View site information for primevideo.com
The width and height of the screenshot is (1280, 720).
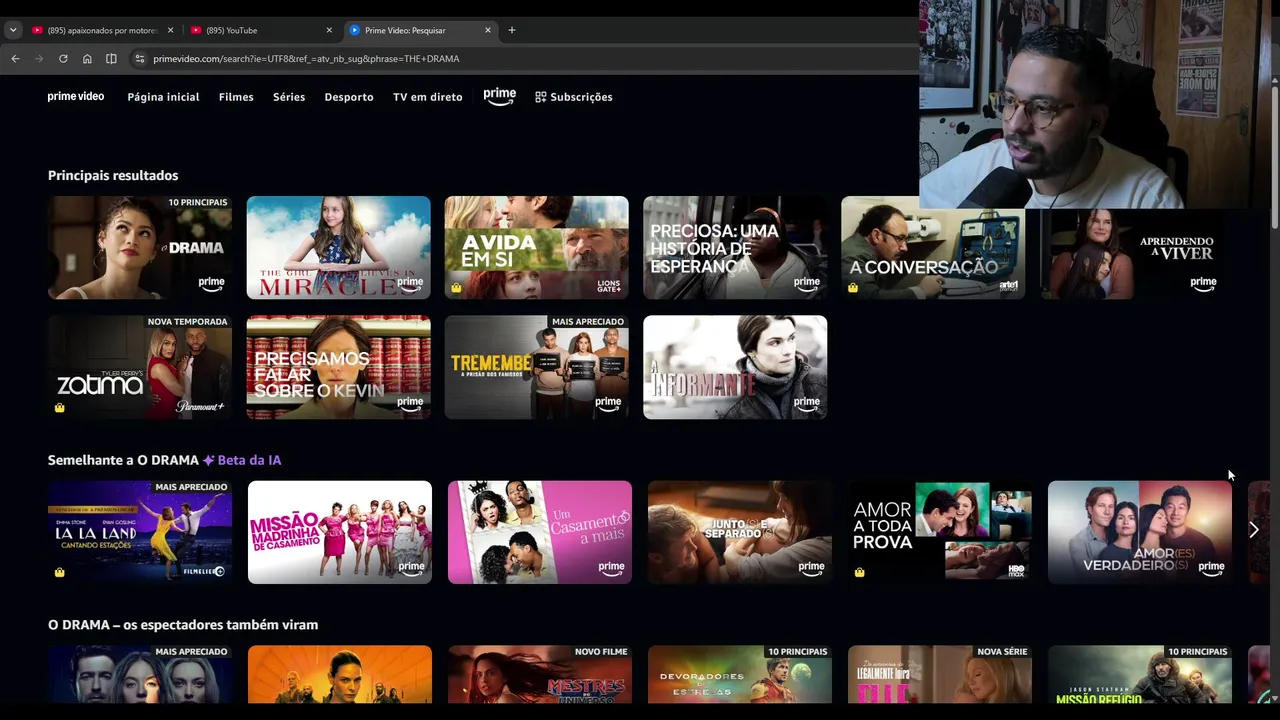(x=140, y=59)
